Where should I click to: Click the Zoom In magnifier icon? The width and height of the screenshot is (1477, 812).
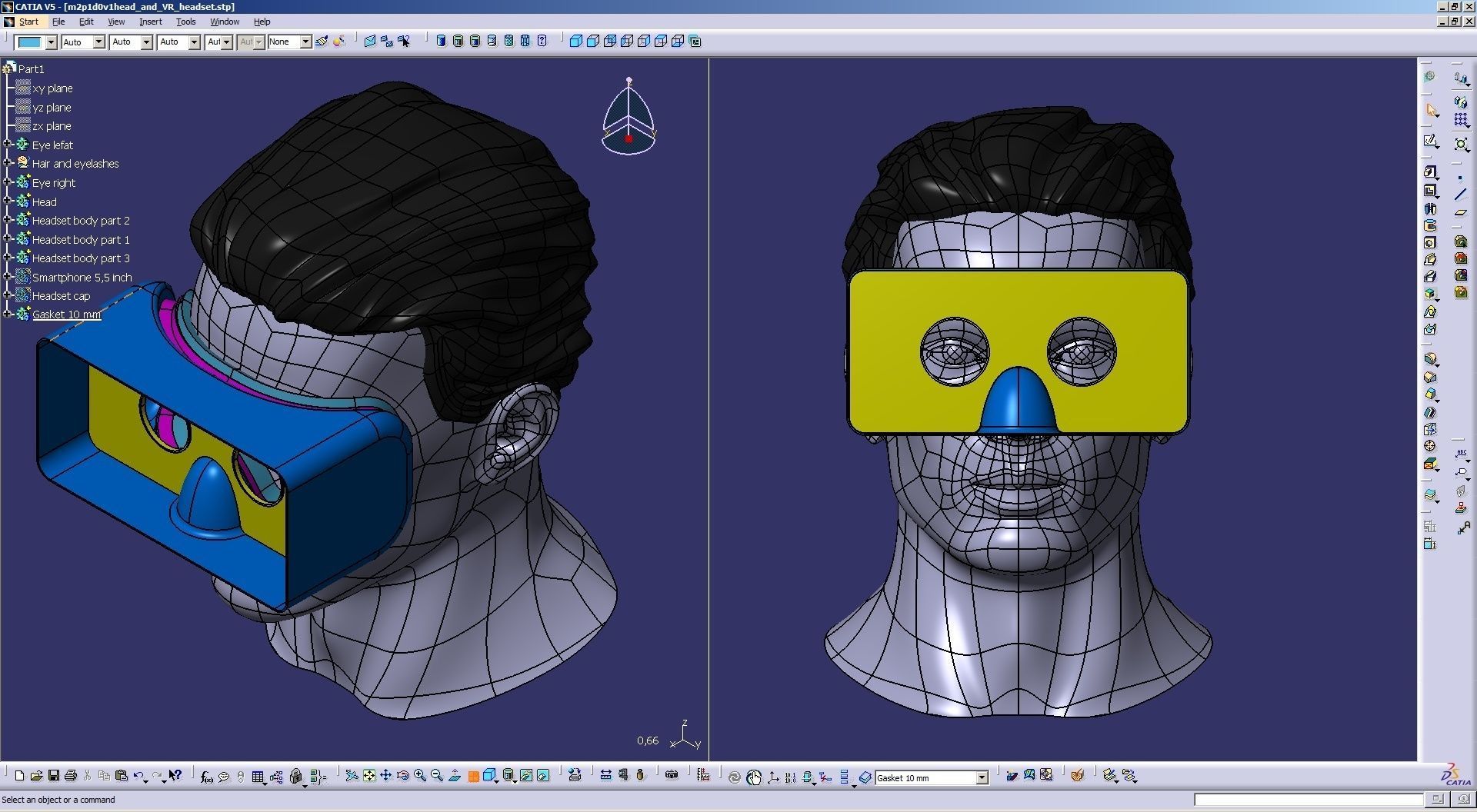click(420, 776)
